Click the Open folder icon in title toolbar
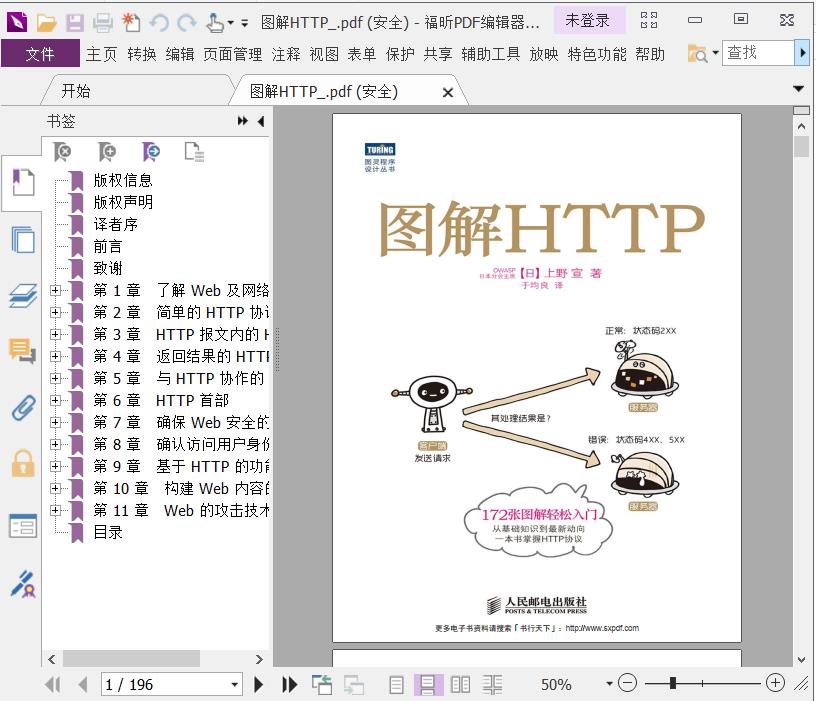The height and width of the screenshot is (701, 816). pos(46,22)
